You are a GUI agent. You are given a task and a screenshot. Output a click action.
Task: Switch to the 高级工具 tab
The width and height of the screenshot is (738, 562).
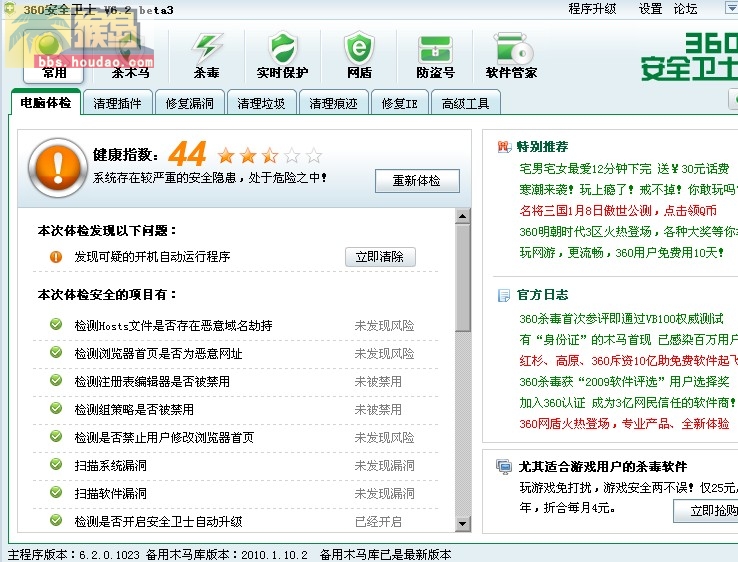pos(465,103)
